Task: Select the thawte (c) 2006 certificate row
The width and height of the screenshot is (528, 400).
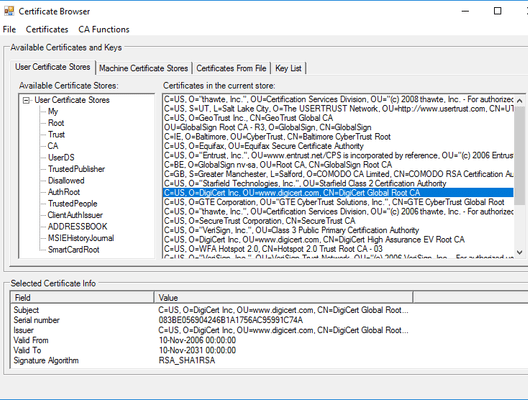Action: [338, 211]
